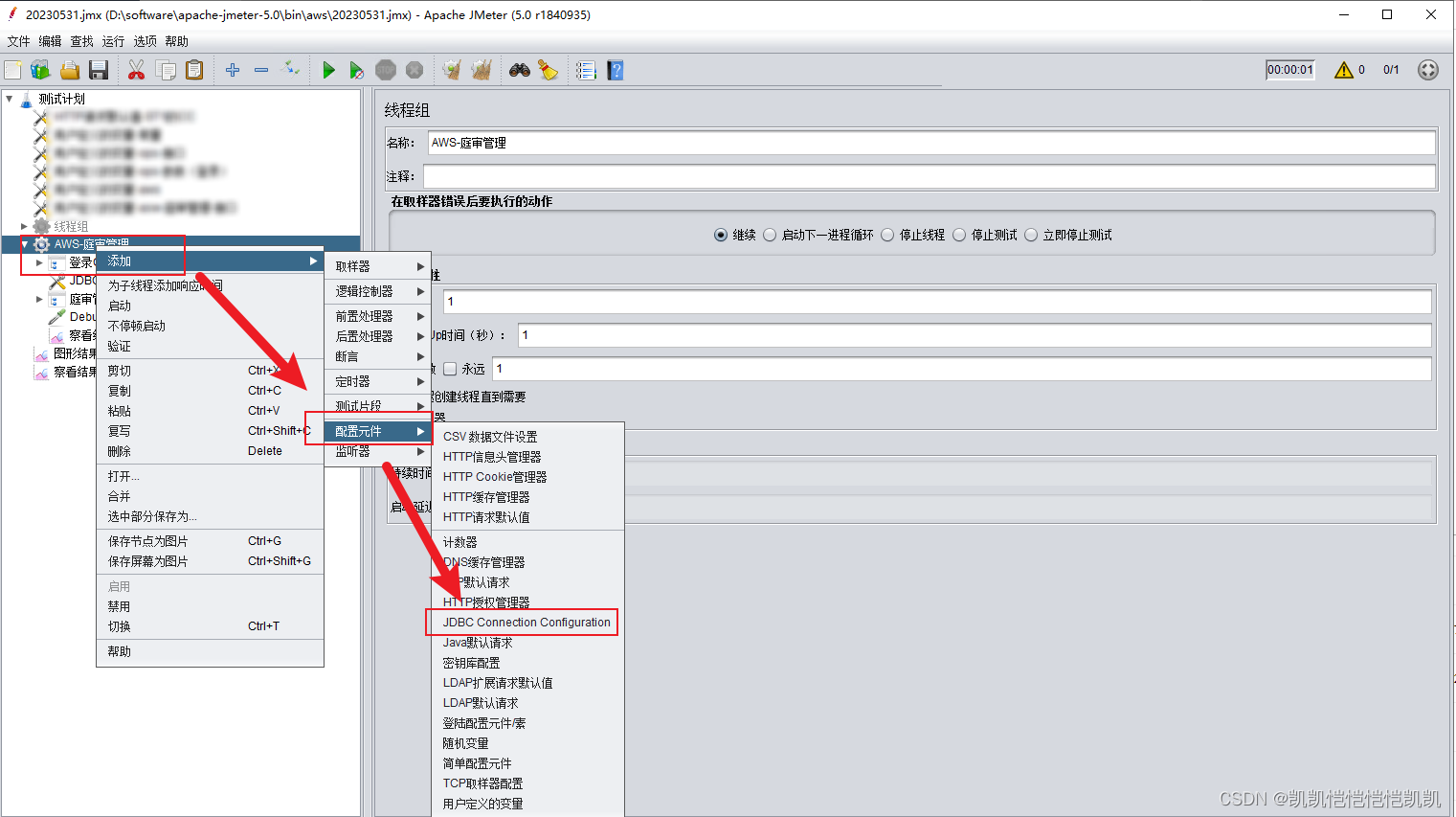Click the Clear all double broom icon

click(x=482, y=70)
